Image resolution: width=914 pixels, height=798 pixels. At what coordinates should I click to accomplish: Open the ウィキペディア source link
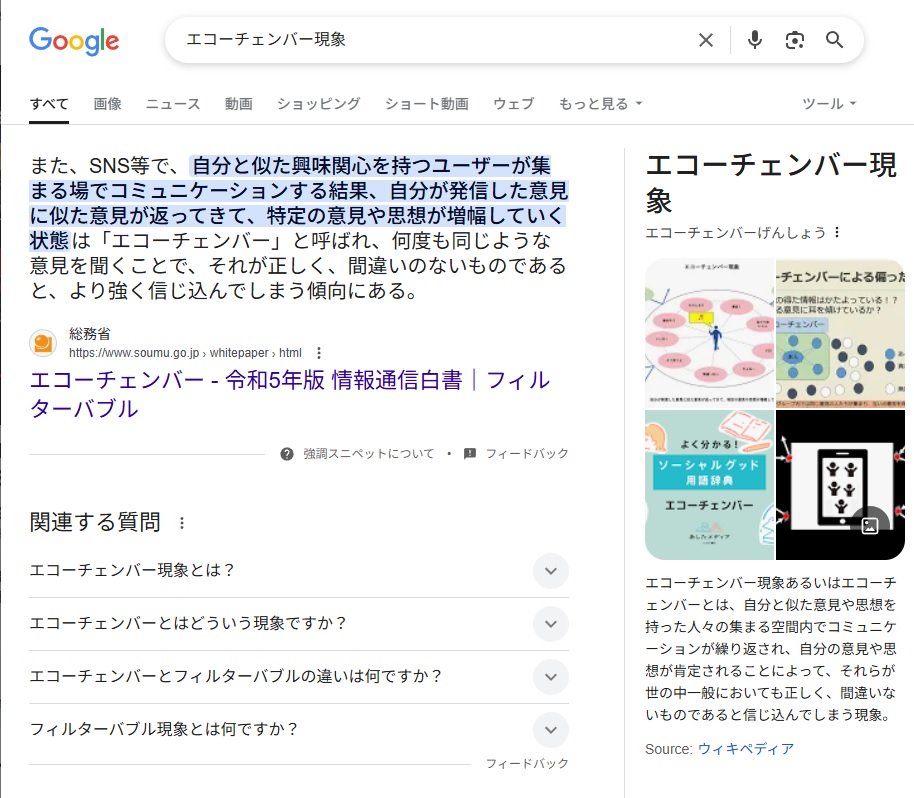pyautogui.click(x=746, y=749)
